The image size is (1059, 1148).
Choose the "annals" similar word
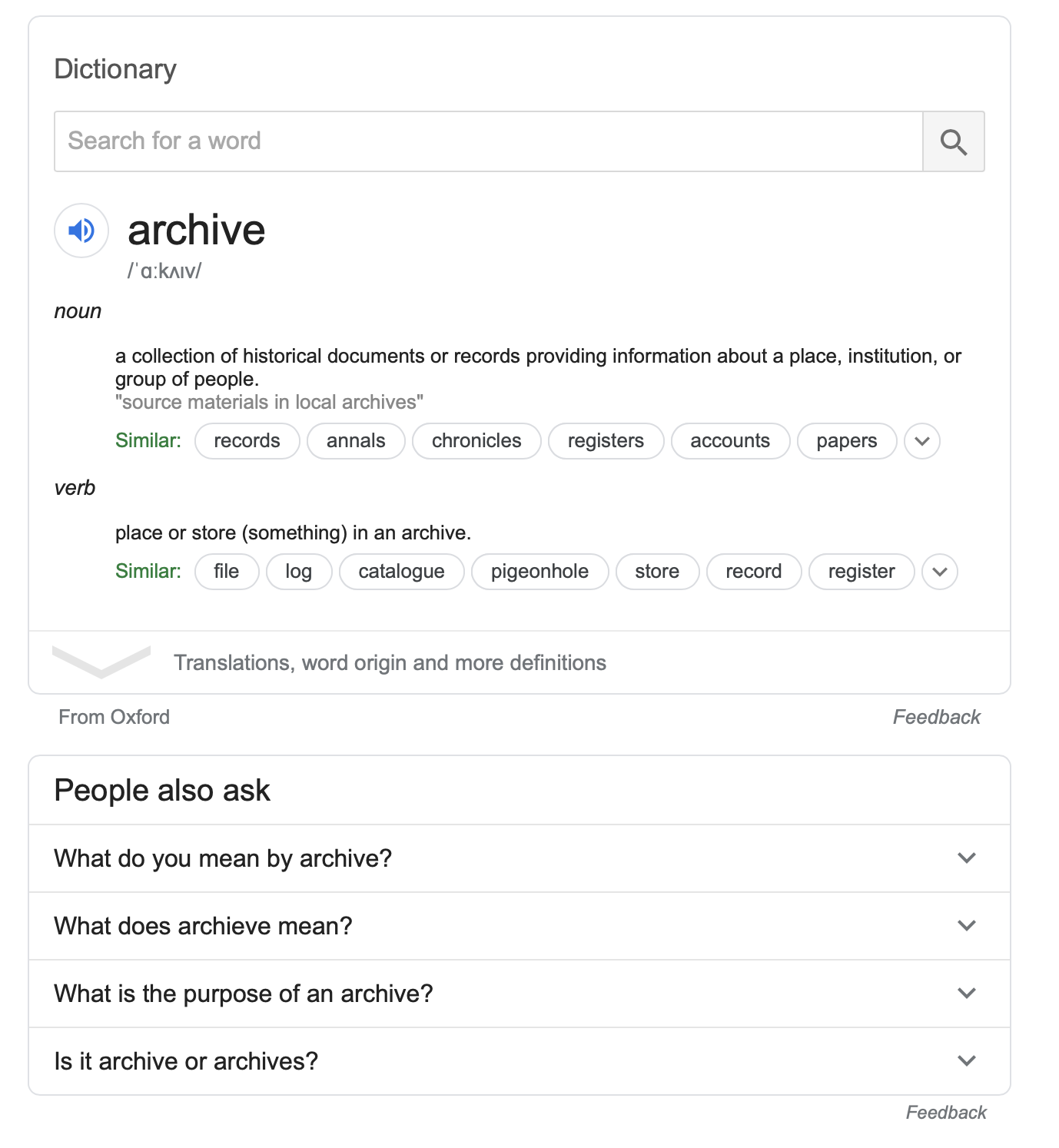356,441
